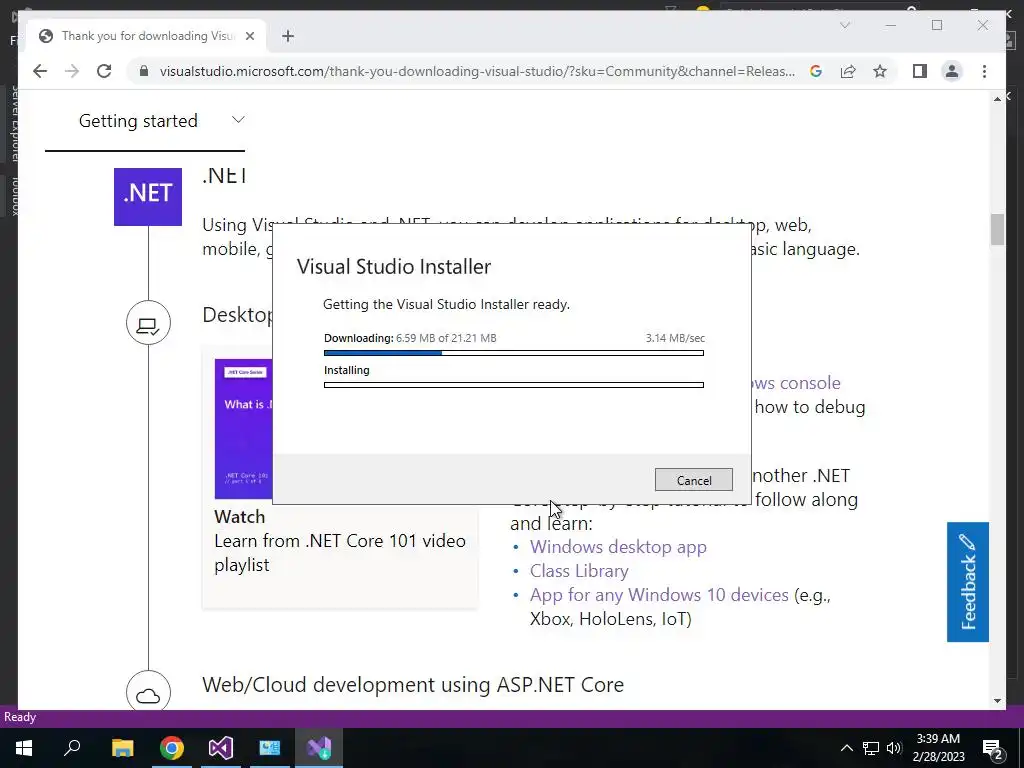
Task: Expand the Getting started dropdown
Action: (145, 121)
